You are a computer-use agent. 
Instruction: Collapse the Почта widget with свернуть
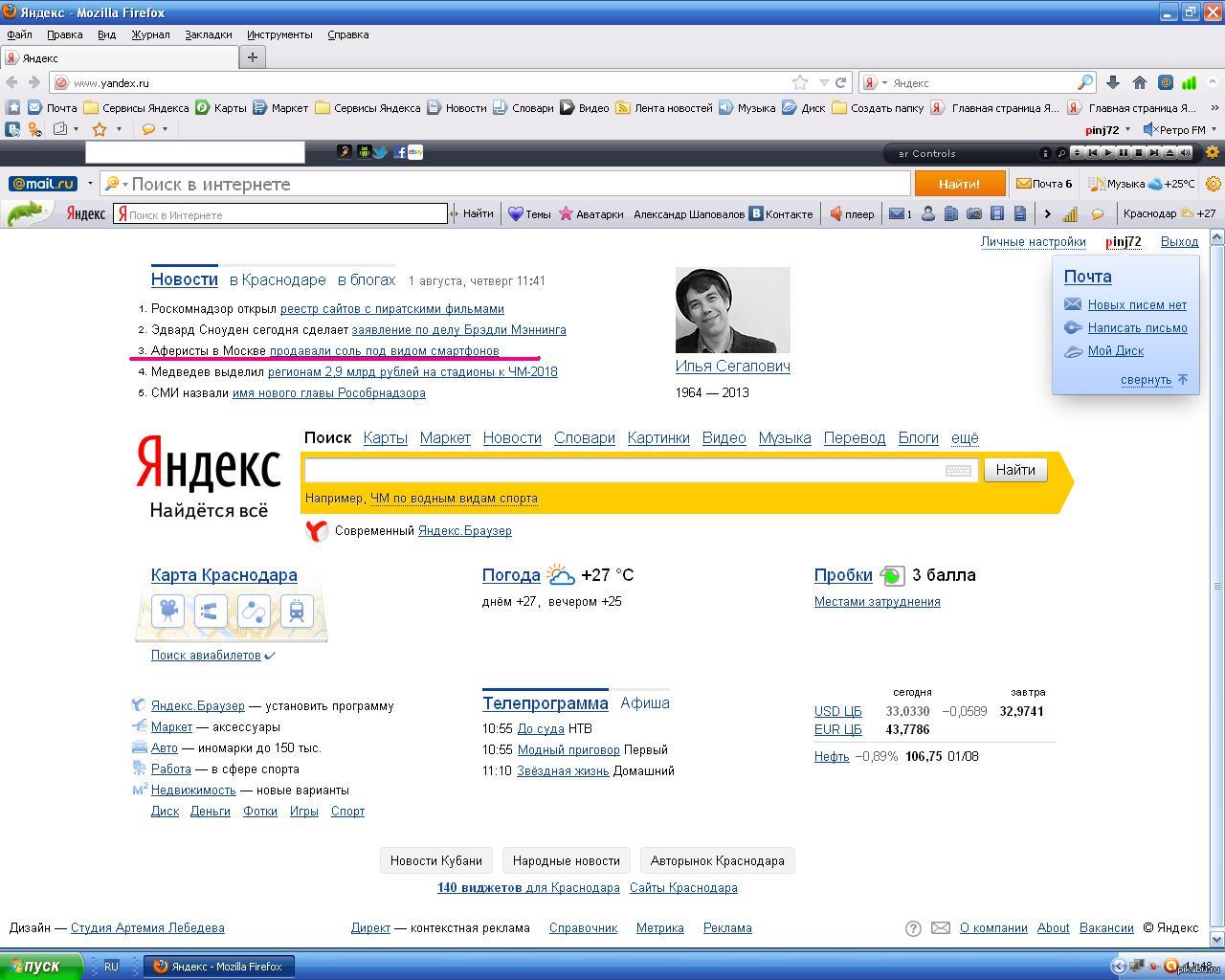pyautogui.click(x=1147, y=380)
